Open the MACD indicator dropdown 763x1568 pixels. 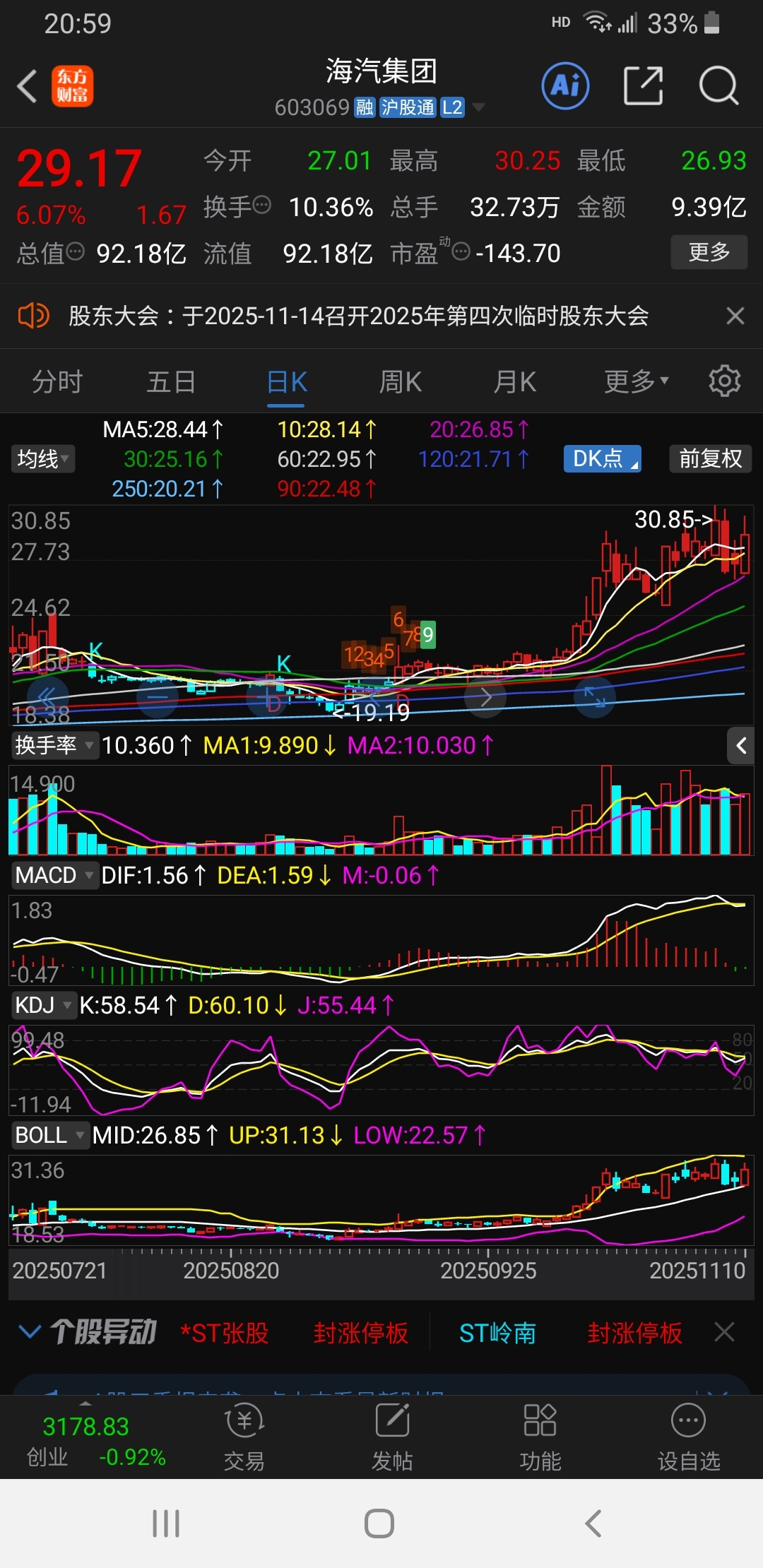54,875
